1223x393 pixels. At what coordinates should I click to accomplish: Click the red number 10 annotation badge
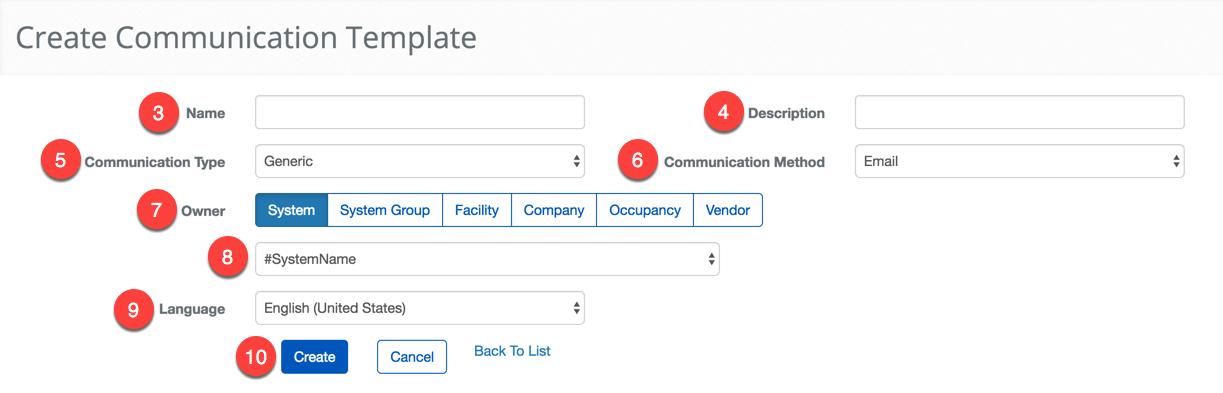(257, 357)
